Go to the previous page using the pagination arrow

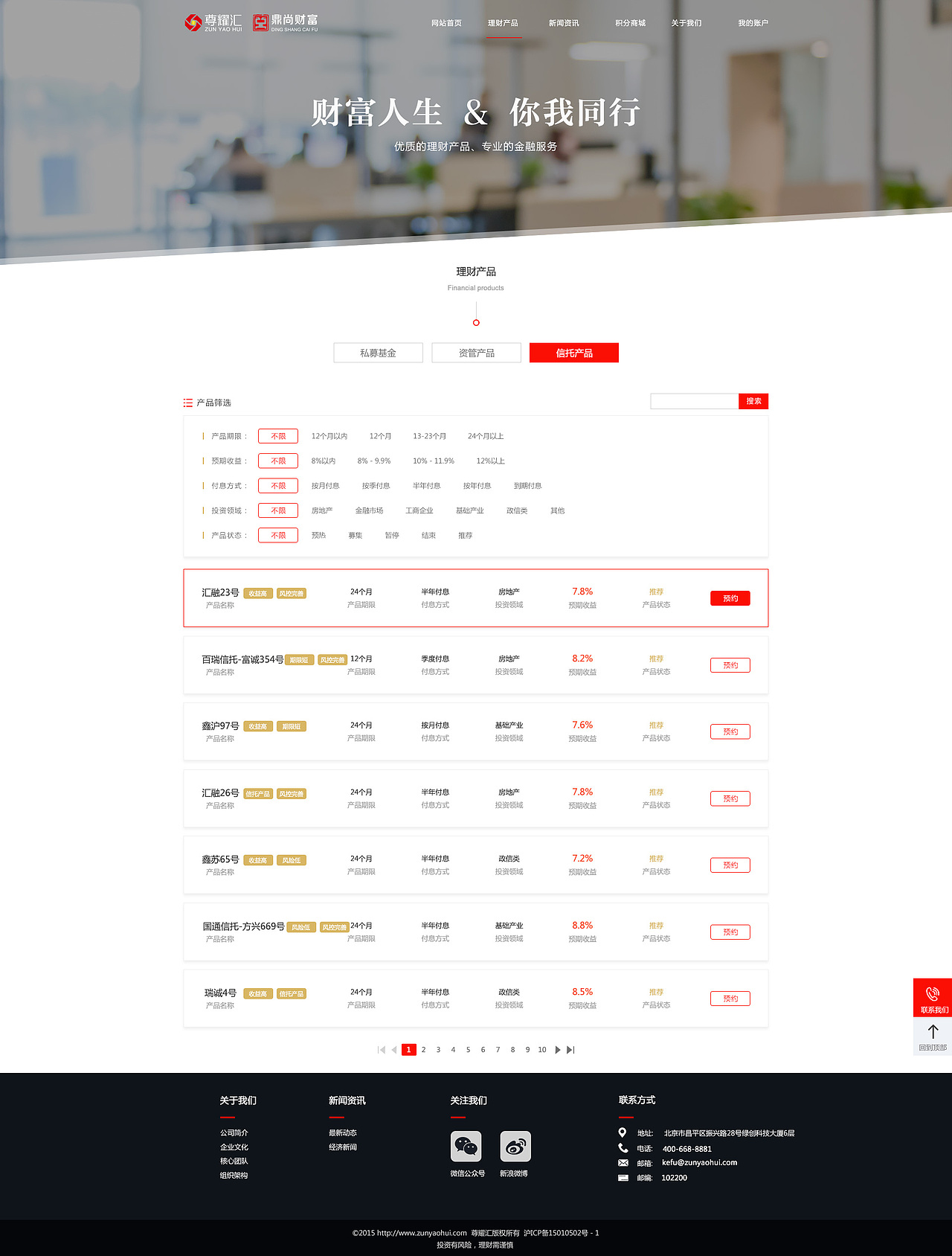pos(394,1050)
